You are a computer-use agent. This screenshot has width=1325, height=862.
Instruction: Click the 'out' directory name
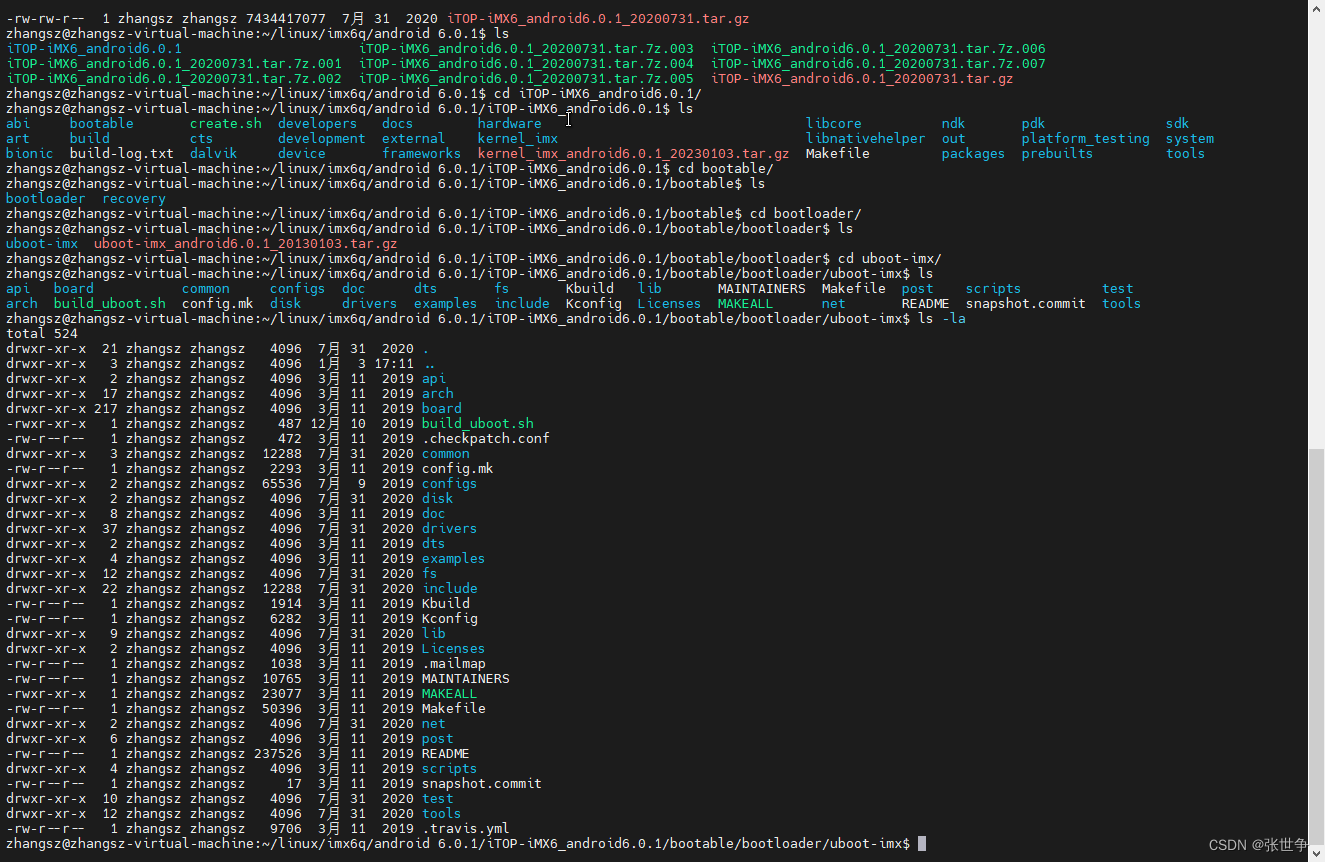point(954,139)
